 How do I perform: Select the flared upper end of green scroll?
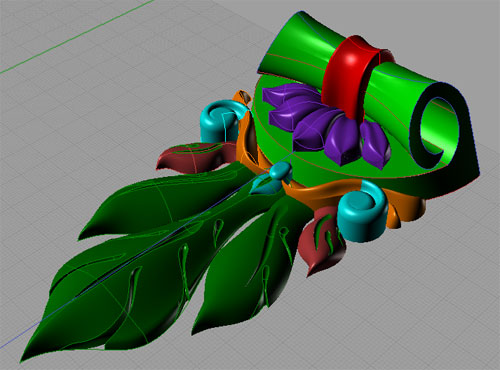(x=290, y=43)
